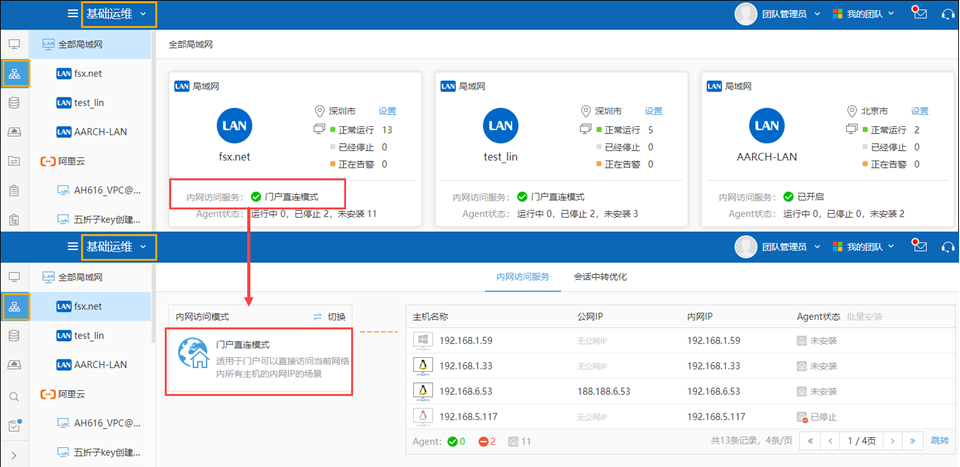Click the globe-house icon of 门户直连模式

point(191,355)
